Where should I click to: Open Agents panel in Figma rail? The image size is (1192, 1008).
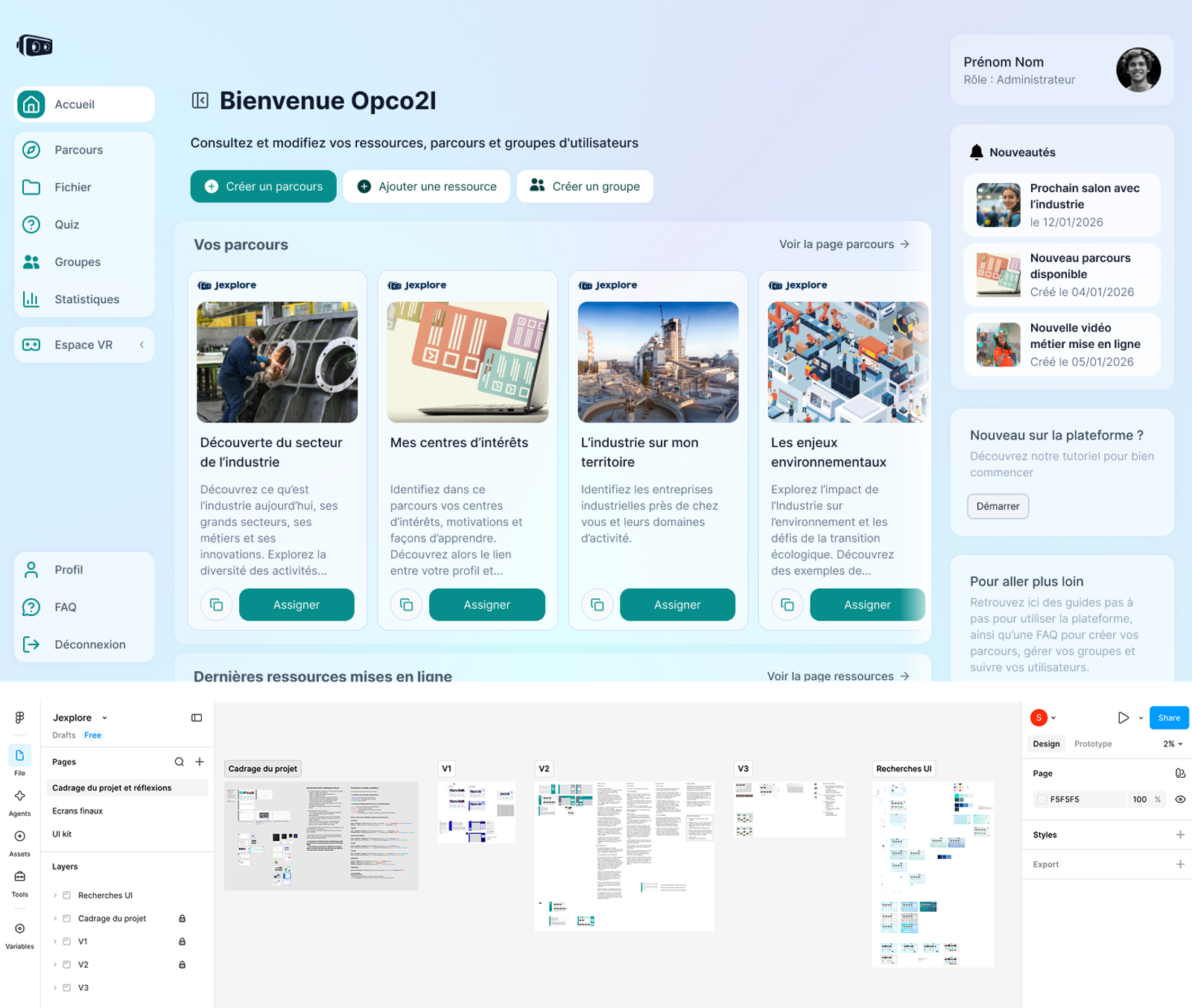coord(20,802)
